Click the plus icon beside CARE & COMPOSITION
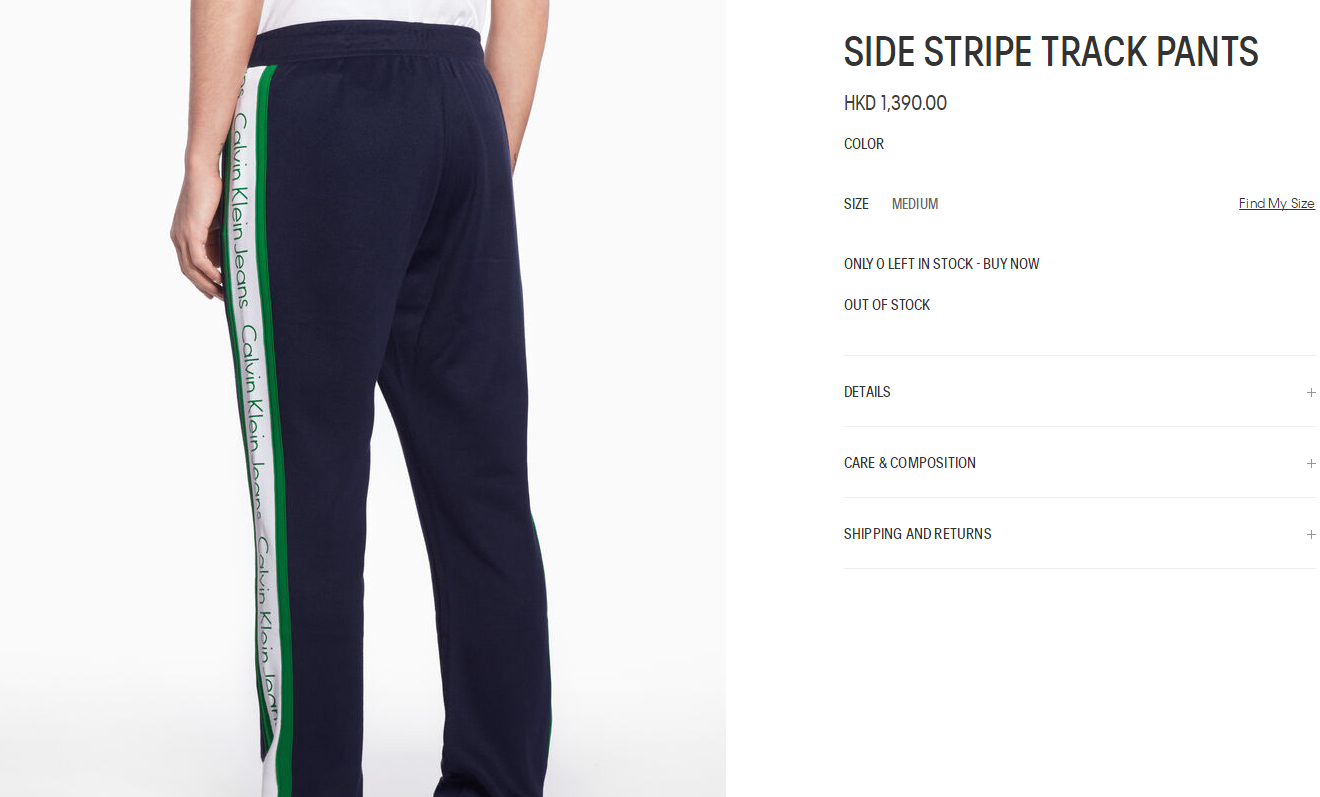Screen dimensions: 1320x797 click(1310, 463)
